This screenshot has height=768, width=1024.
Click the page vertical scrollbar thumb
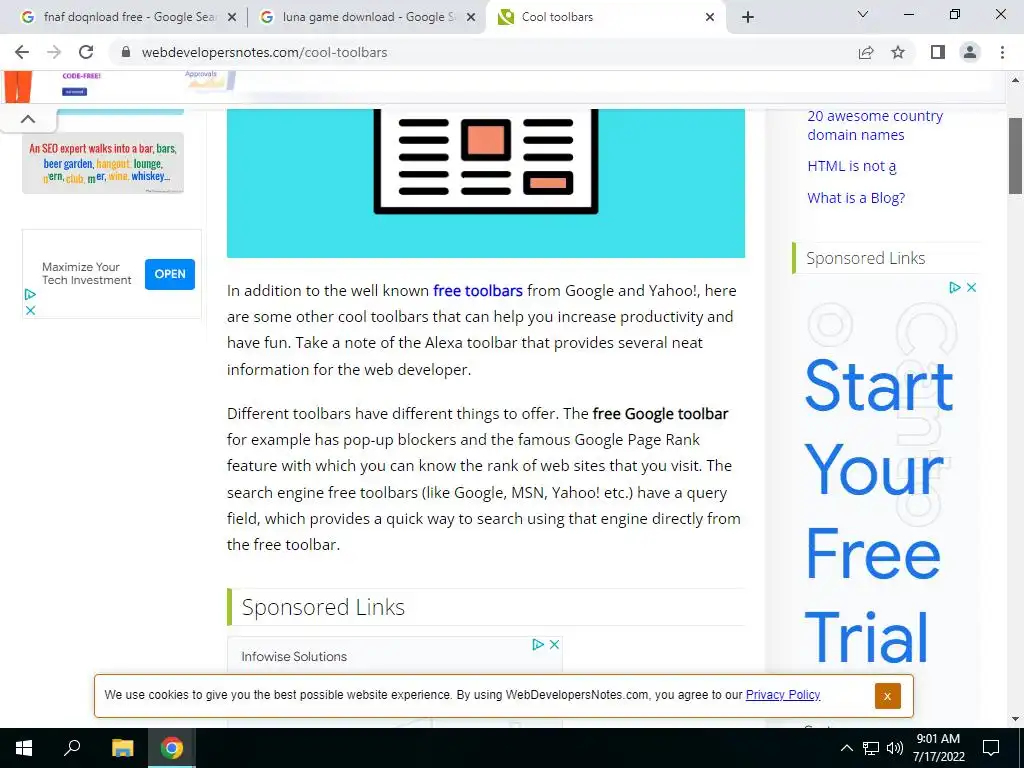pos(1016,156)
